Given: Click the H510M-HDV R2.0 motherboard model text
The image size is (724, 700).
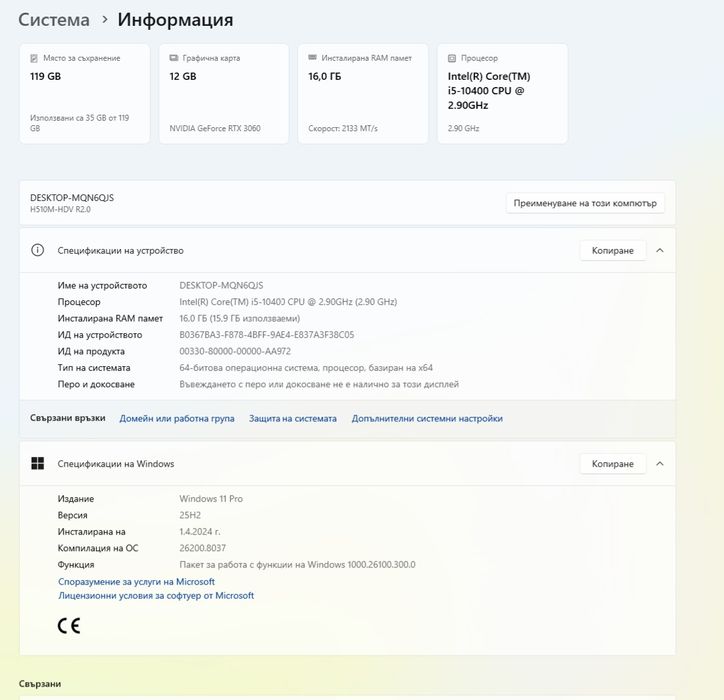Looking at the screenshot, I should (60, 209).
